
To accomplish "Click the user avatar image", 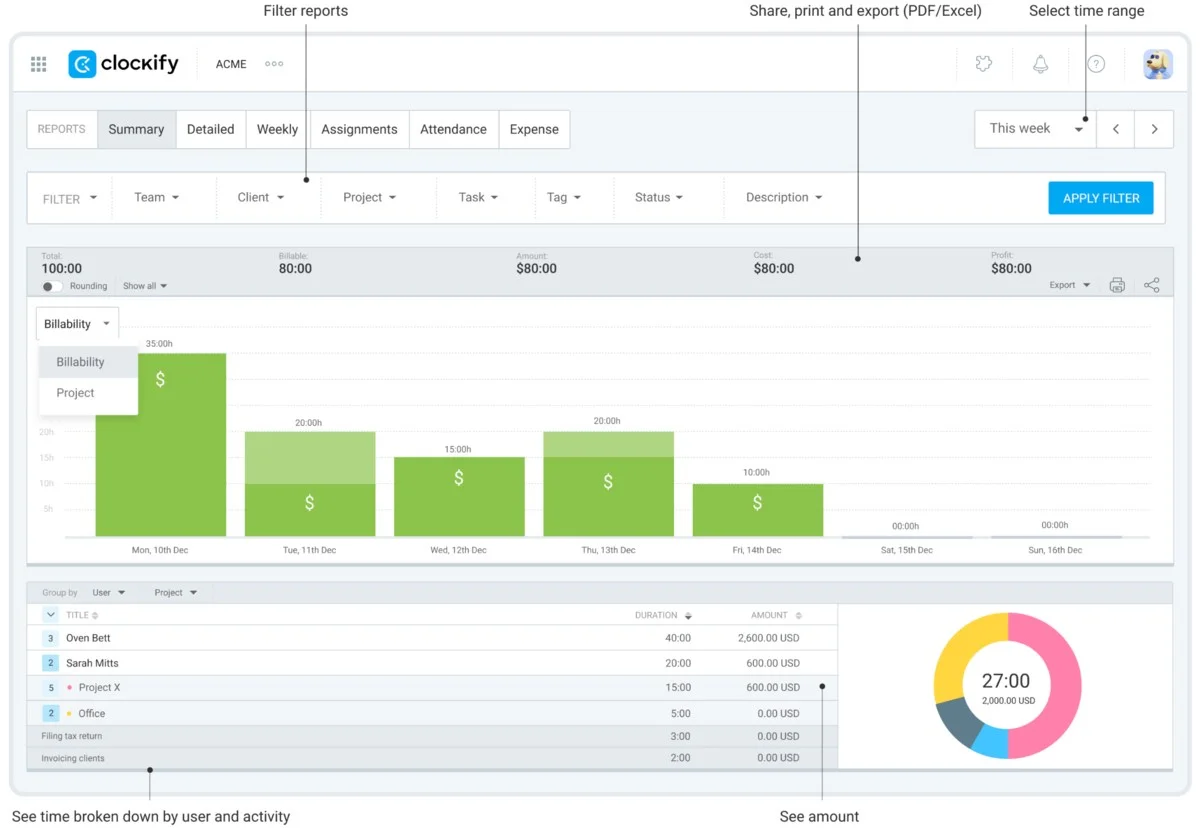I will point(1157,63).
